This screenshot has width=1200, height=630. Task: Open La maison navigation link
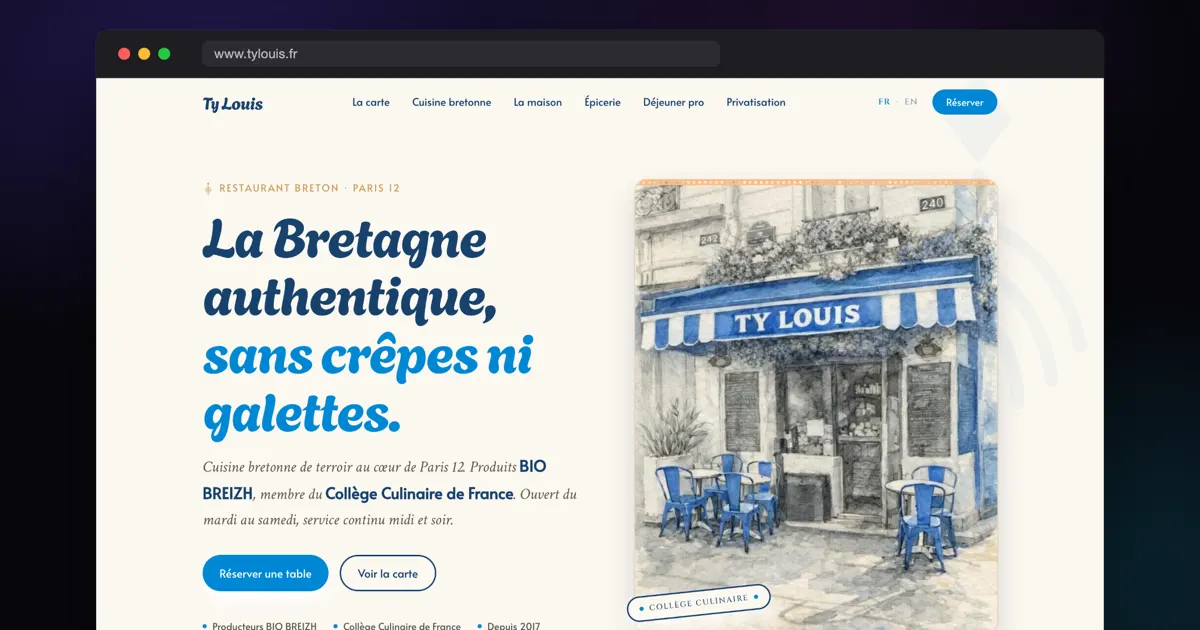[538, 102]
